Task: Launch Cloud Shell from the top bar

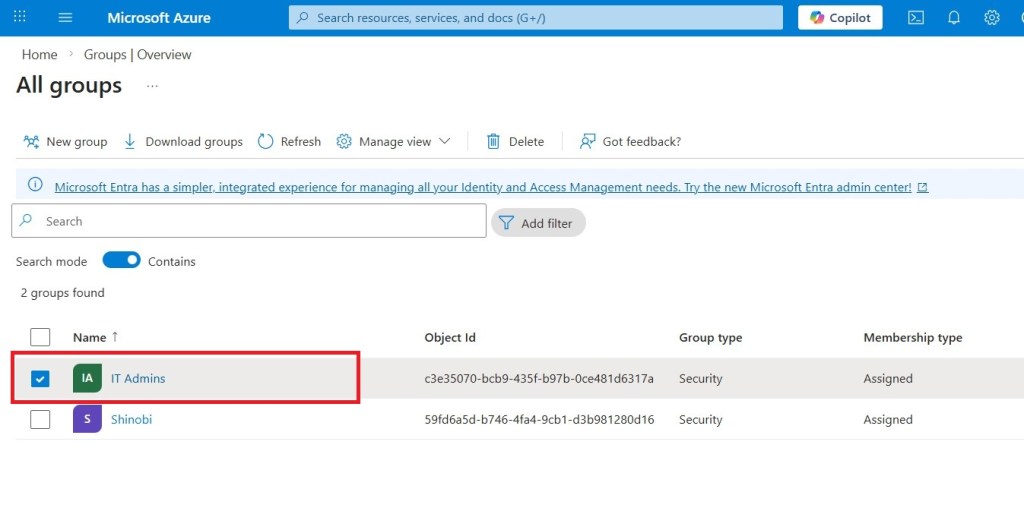Action: (915, 17)
